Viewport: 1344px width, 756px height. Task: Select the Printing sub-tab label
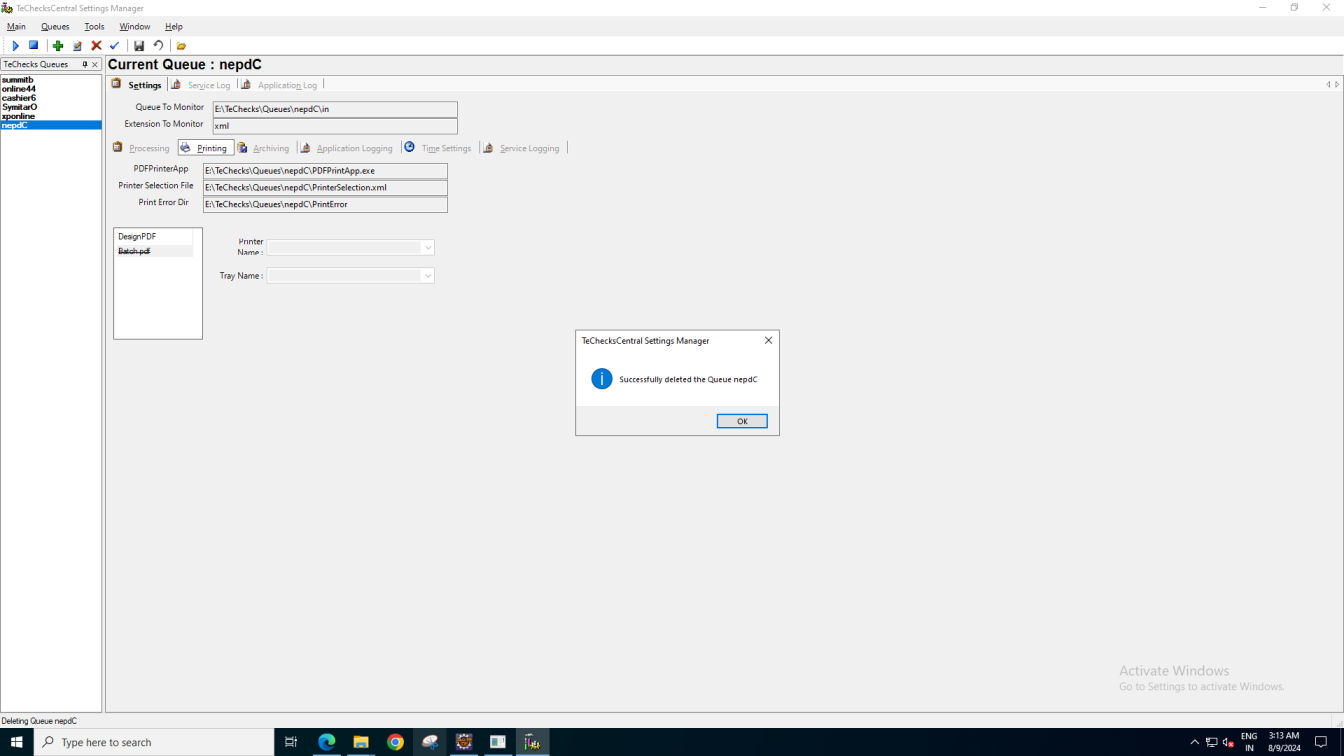[x=211, y=148]
